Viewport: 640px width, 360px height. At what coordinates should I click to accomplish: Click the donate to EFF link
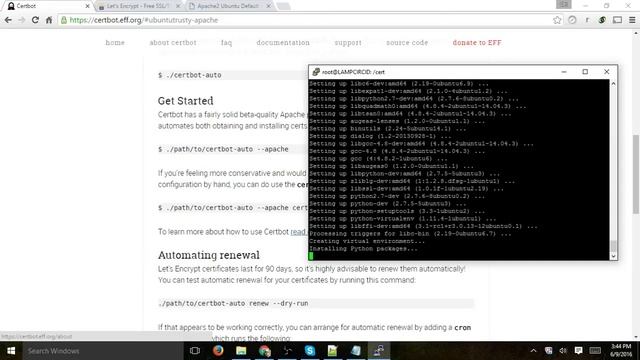(x=477, y=42)
